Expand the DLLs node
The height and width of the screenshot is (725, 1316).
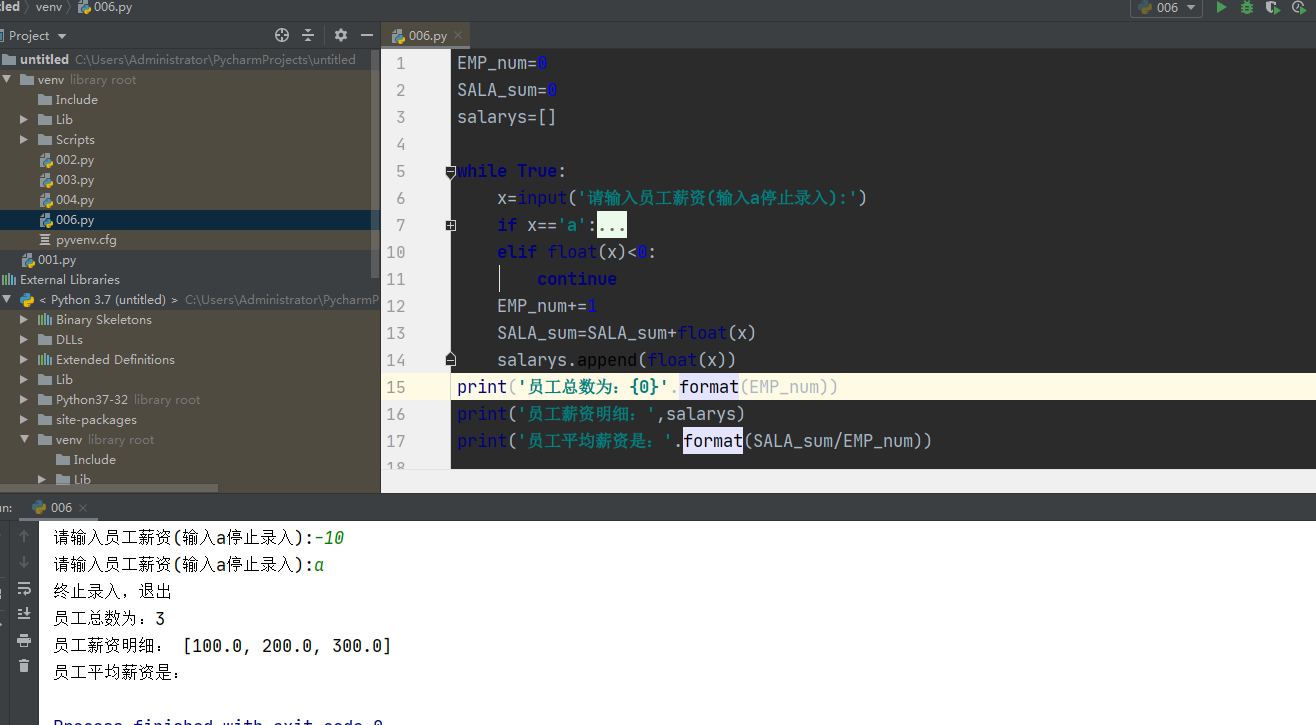[25, 339]
